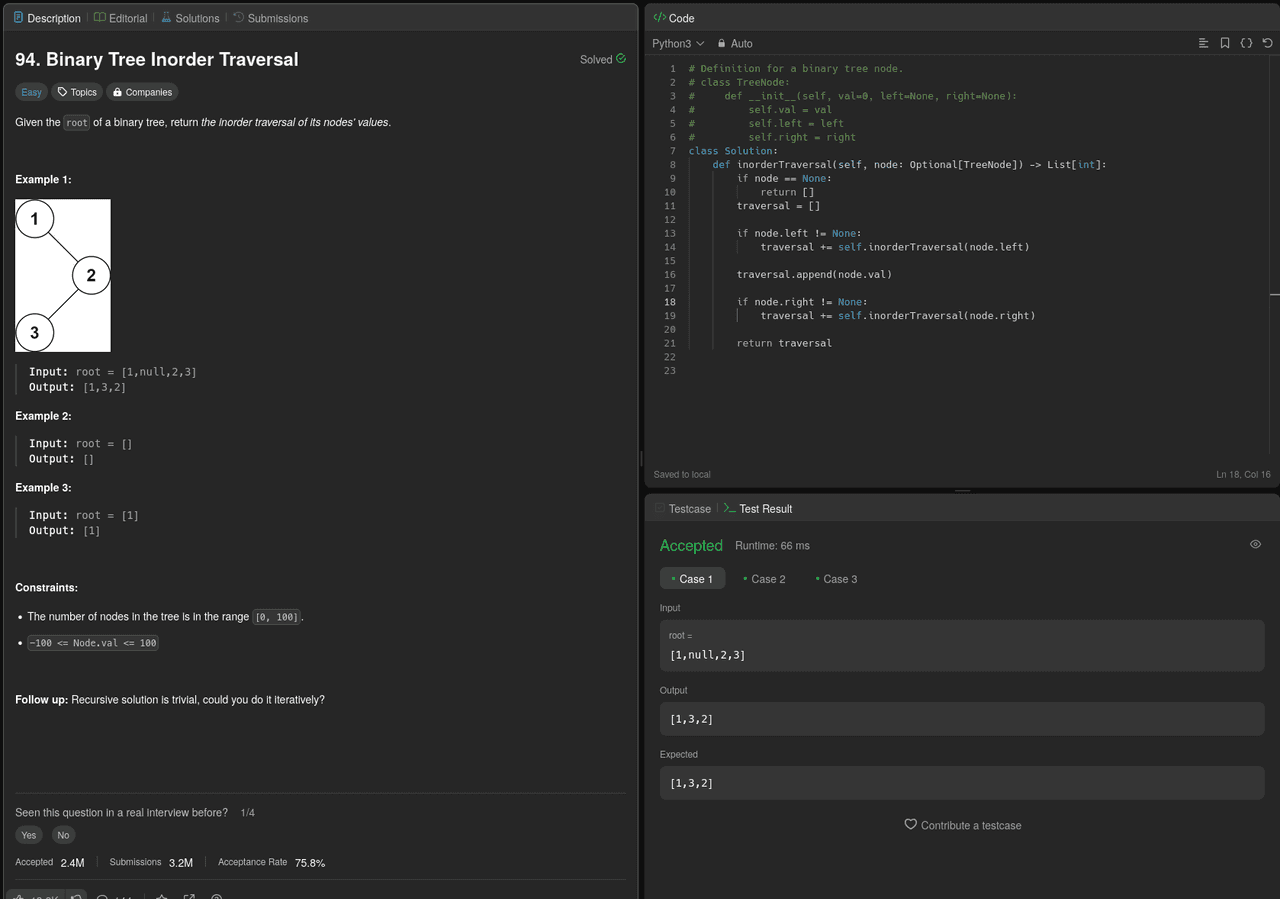
Task: Select the Case 2 tab
Action: pos(765,579)
